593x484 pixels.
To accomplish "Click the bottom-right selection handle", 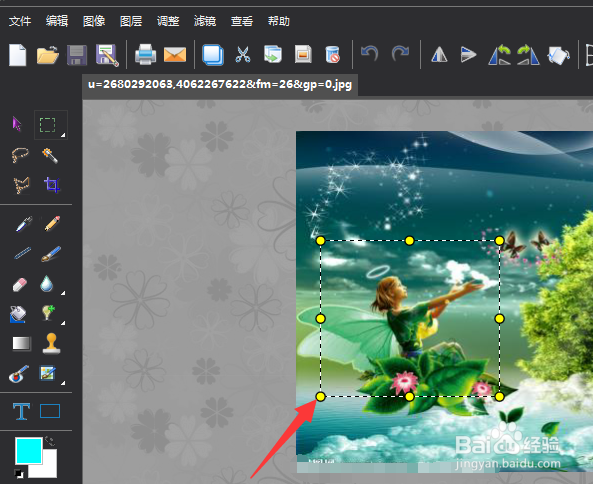I will [499, 397].
